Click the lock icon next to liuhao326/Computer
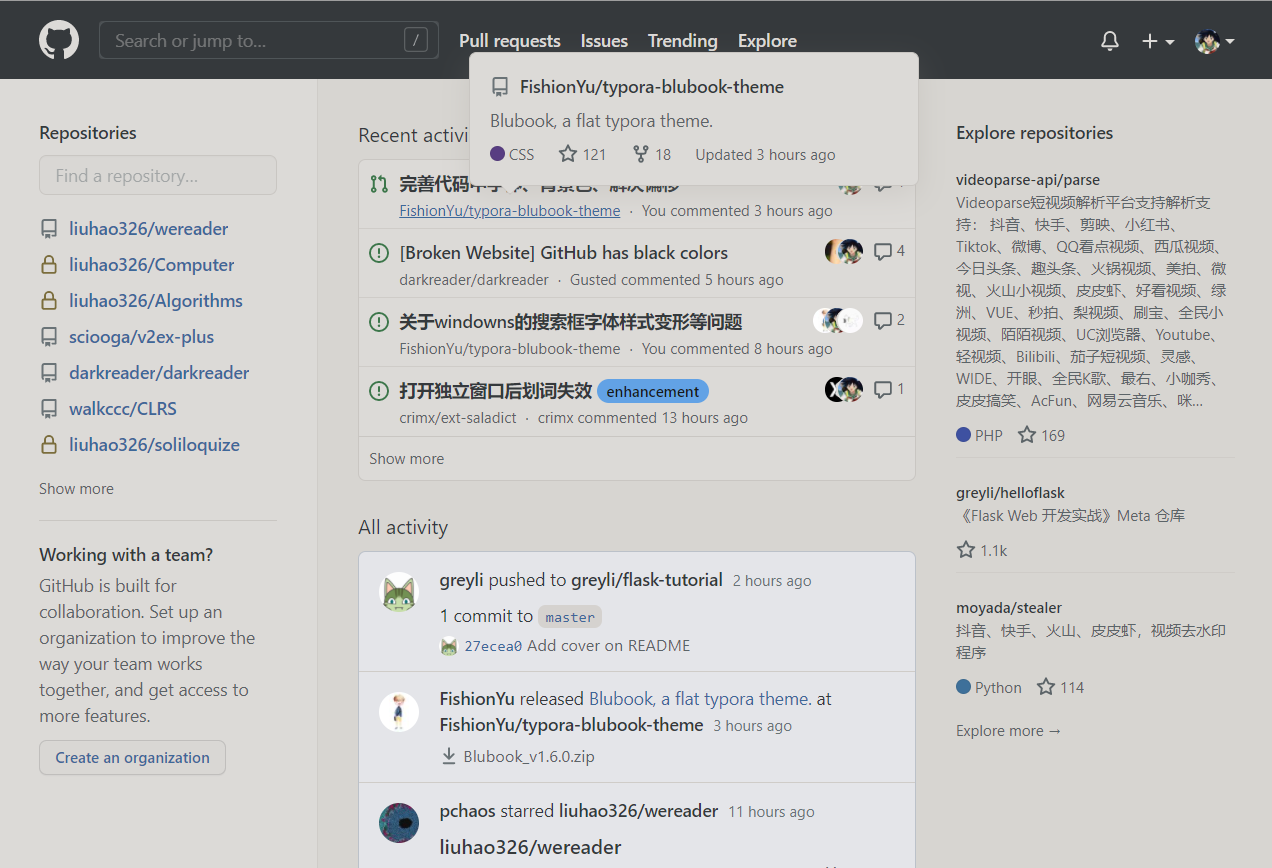The image size is (1272, 868). point(48,264)
